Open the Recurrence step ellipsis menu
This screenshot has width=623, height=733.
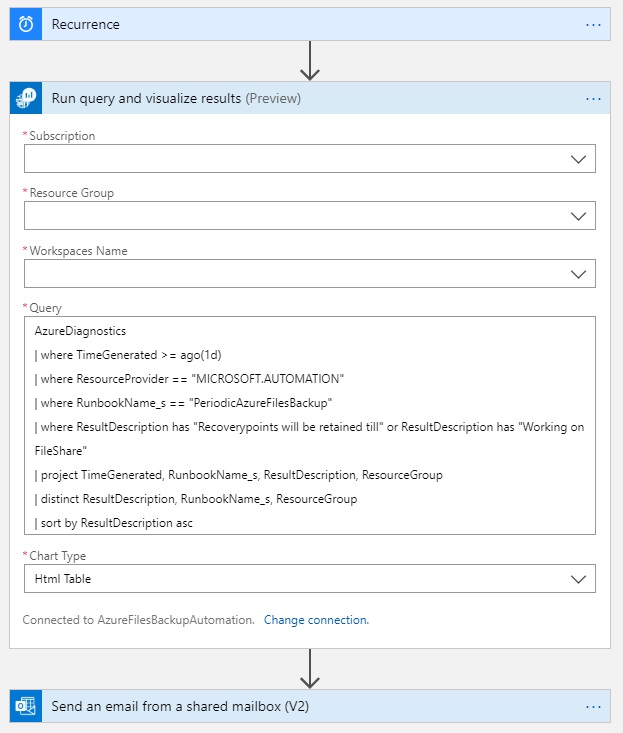point(593,24)
